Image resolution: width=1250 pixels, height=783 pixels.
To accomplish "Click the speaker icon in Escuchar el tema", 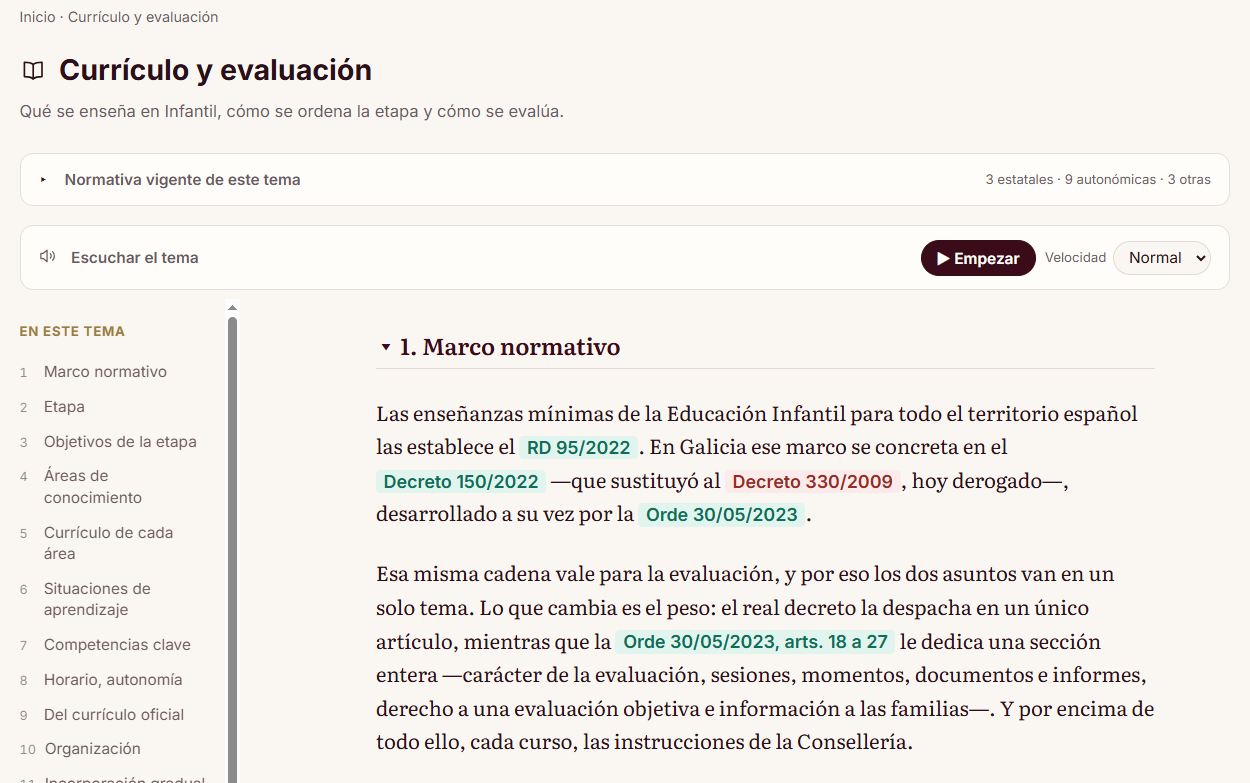I will click(47, 257).
